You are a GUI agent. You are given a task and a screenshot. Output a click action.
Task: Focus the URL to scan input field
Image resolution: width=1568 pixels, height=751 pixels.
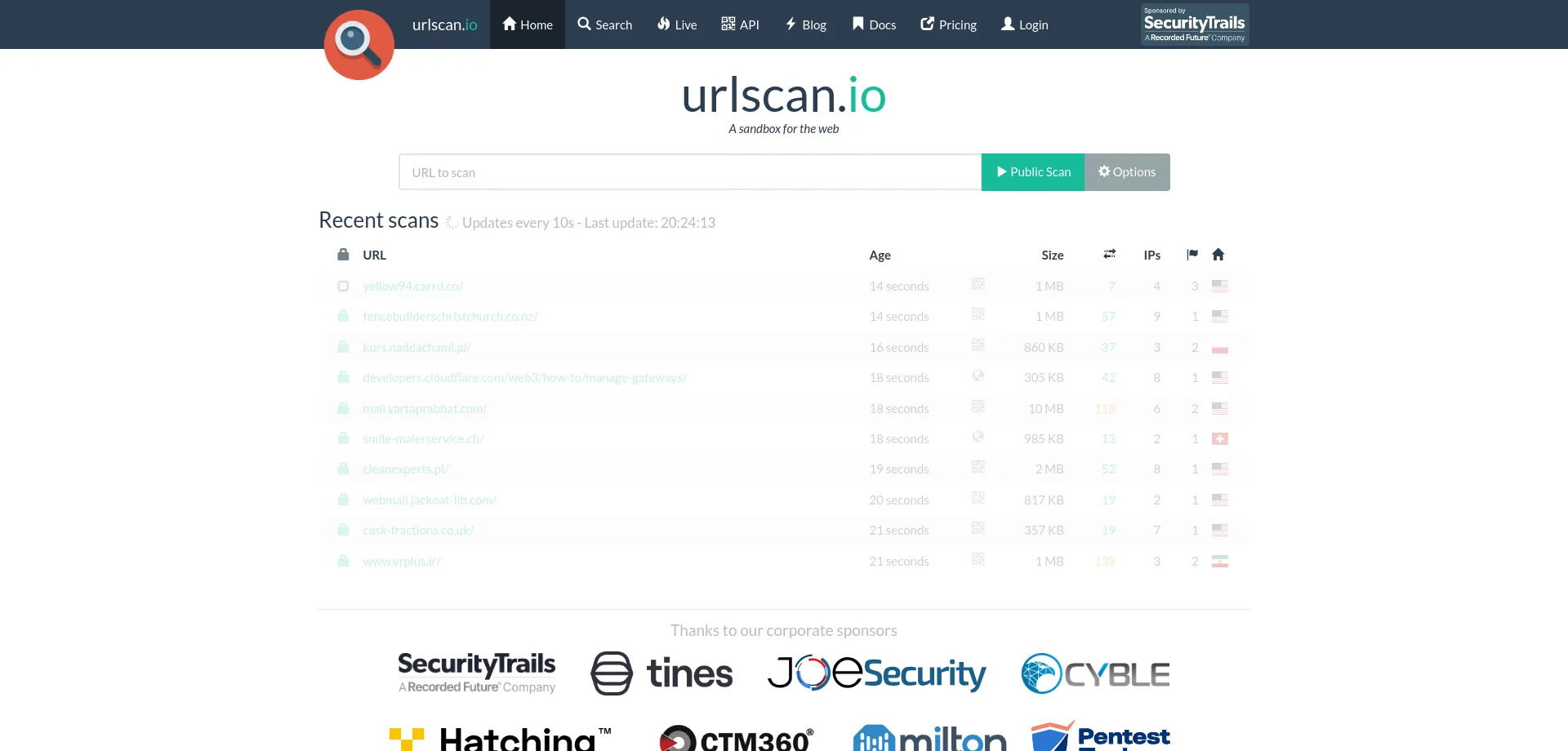690,172
